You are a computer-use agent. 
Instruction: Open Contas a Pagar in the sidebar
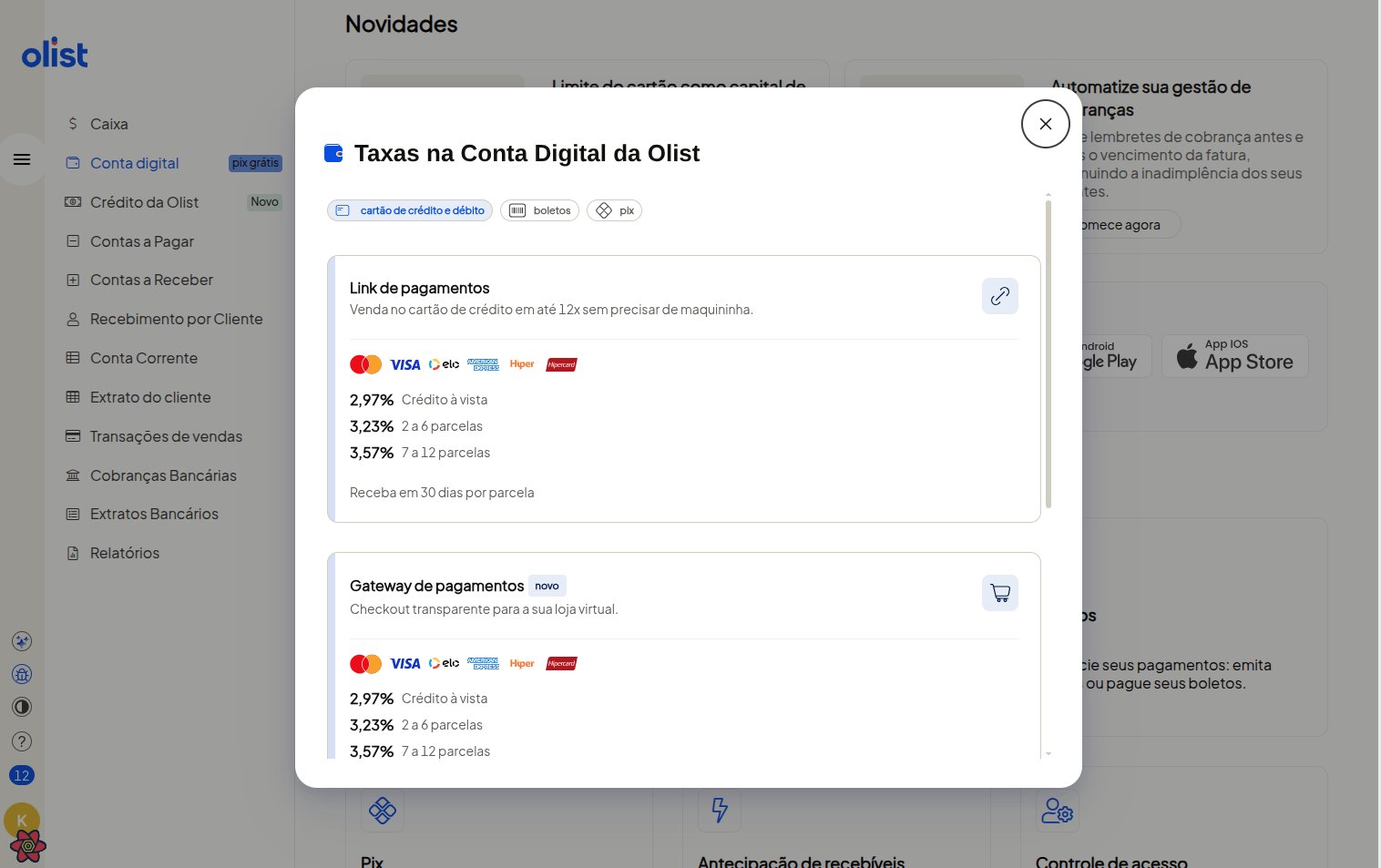point(141,241)
